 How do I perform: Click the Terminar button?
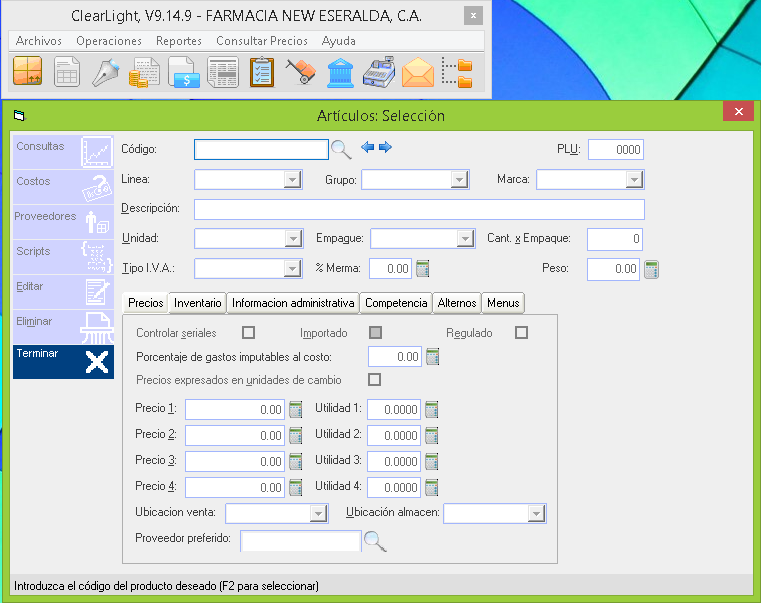click(64, 362)
